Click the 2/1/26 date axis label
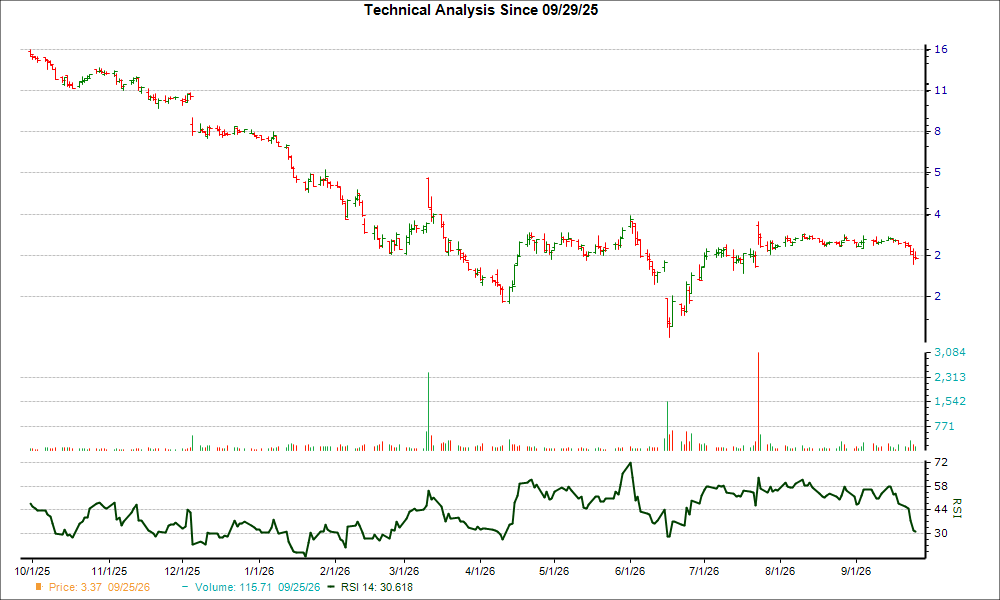 pos(335,571)
